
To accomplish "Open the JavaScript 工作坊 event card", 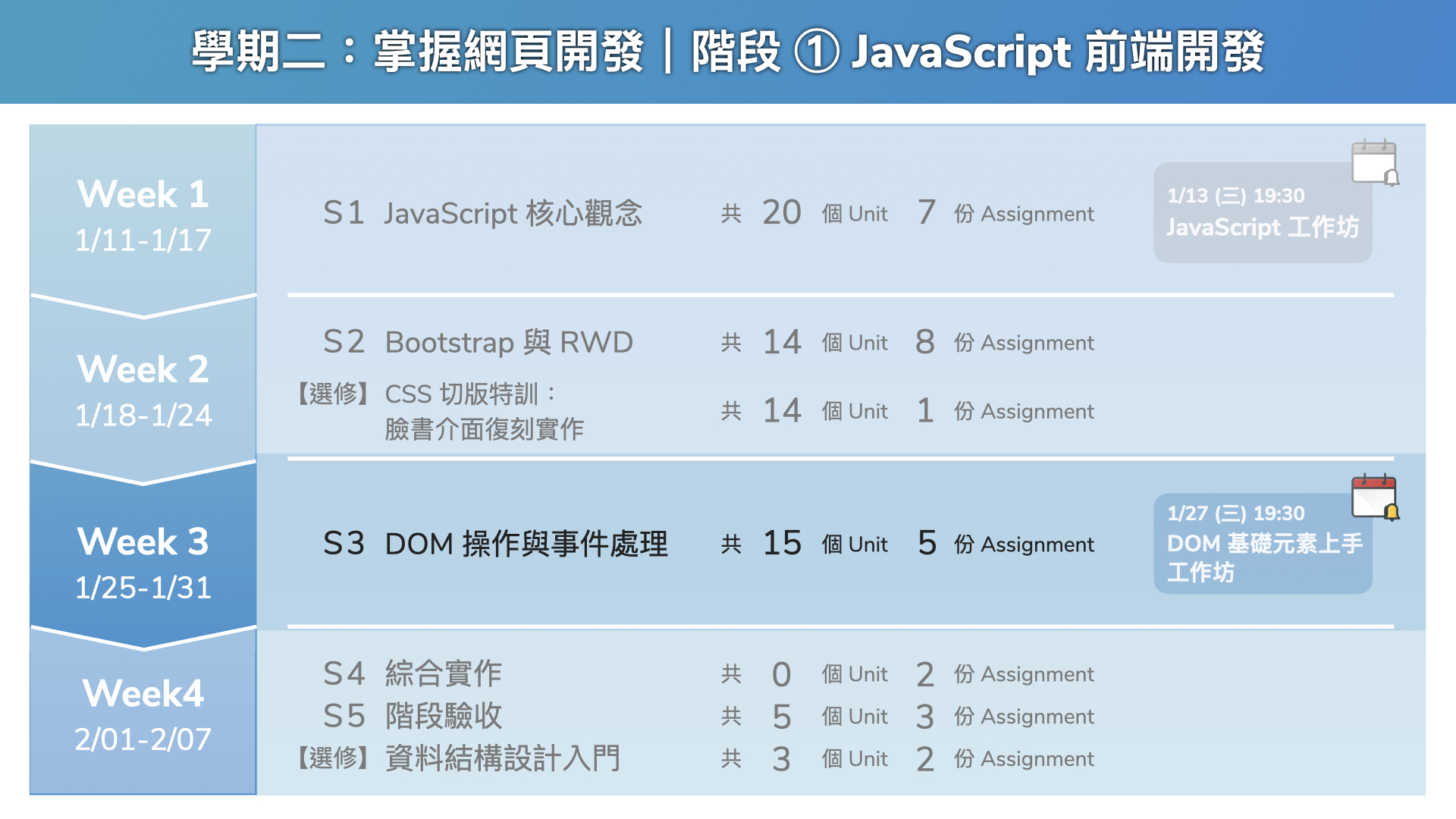I will point(1262,214).
